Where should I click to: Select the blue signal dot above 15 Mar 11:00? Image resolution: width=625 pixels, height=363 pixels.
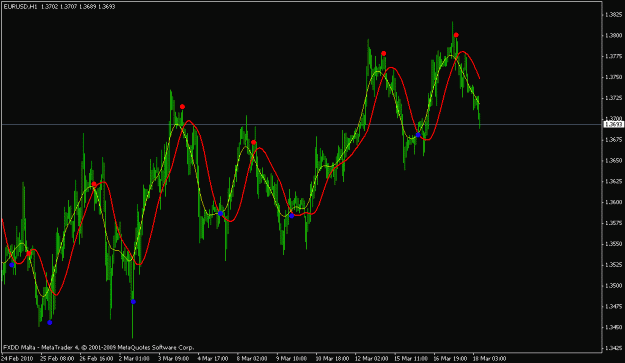click(418, 135)
